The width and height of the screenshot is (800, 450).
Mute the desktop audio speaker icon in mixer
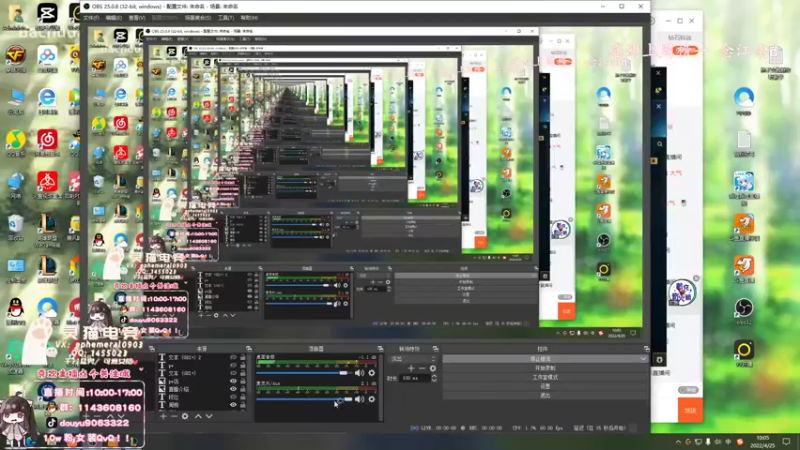tap(360, 373)
